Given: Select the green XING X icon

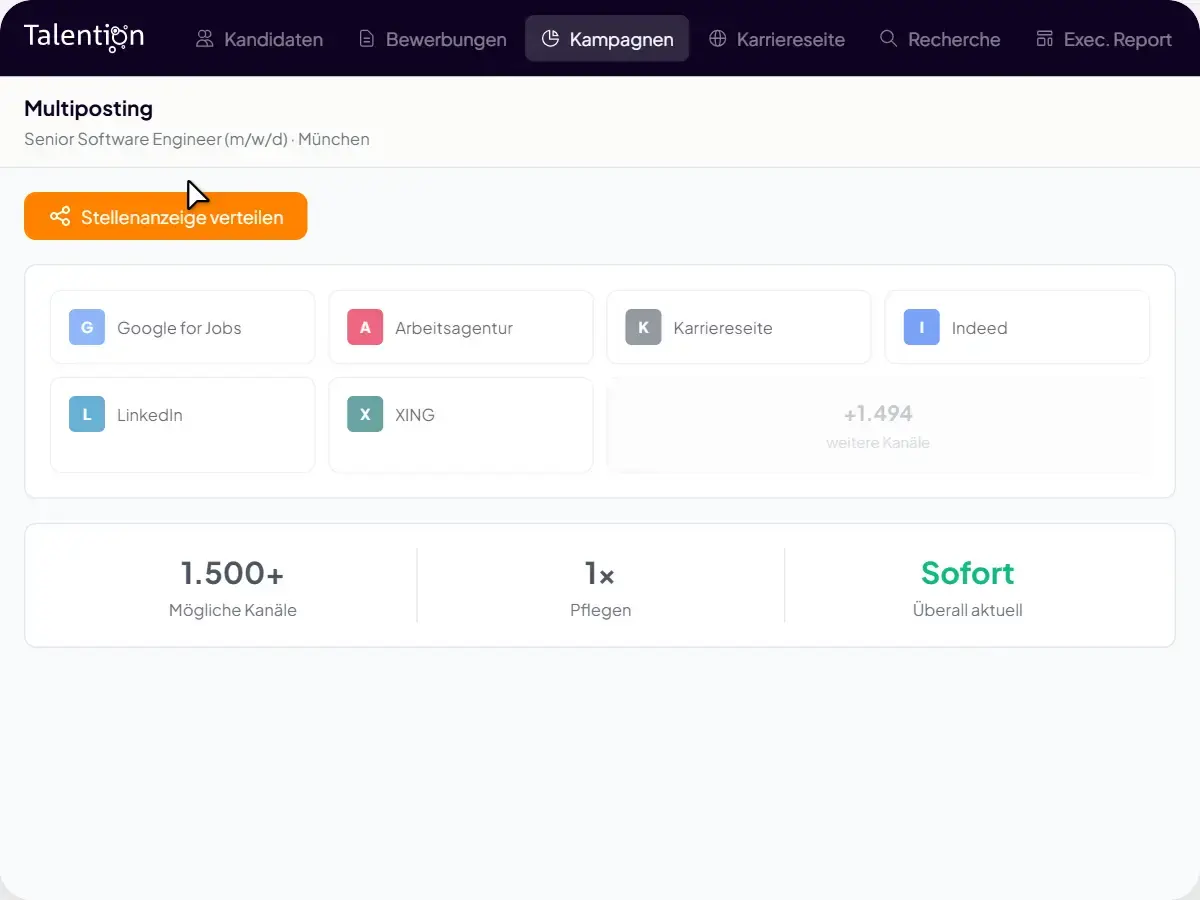Looking at the screenshot, I should coord(365,414).
